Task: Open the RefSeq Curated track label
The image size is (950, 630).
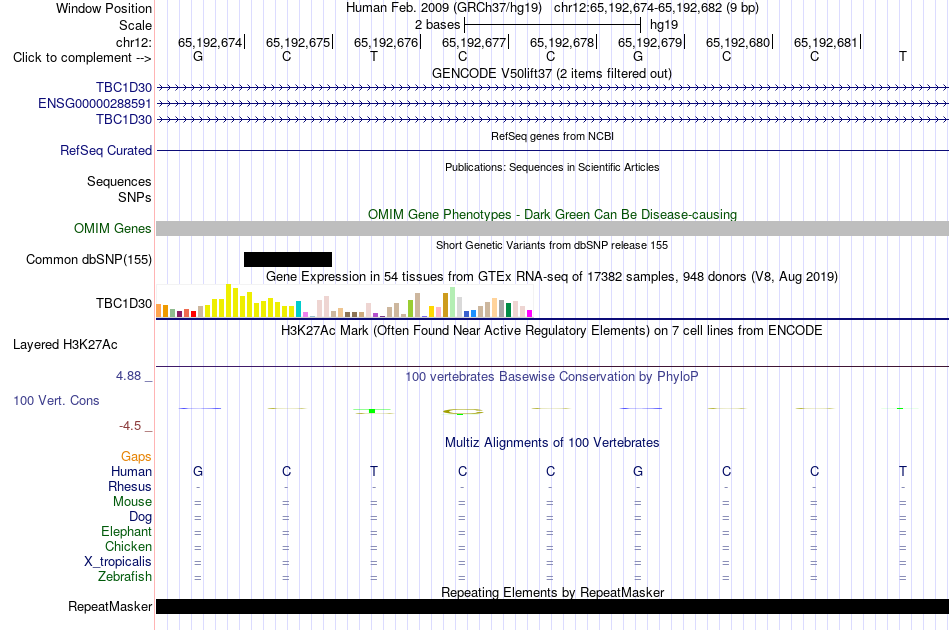Action: (x=105, y=150)
